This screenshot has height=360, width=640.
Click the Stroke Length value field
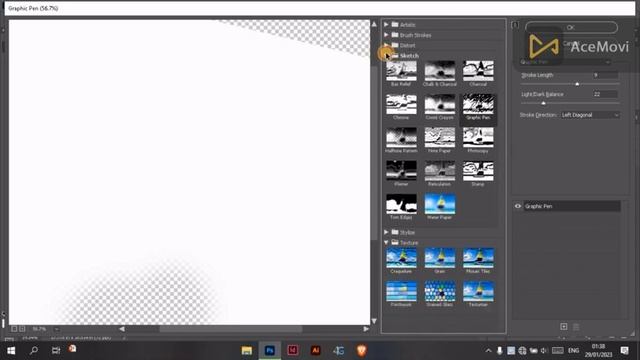(605, 75)
